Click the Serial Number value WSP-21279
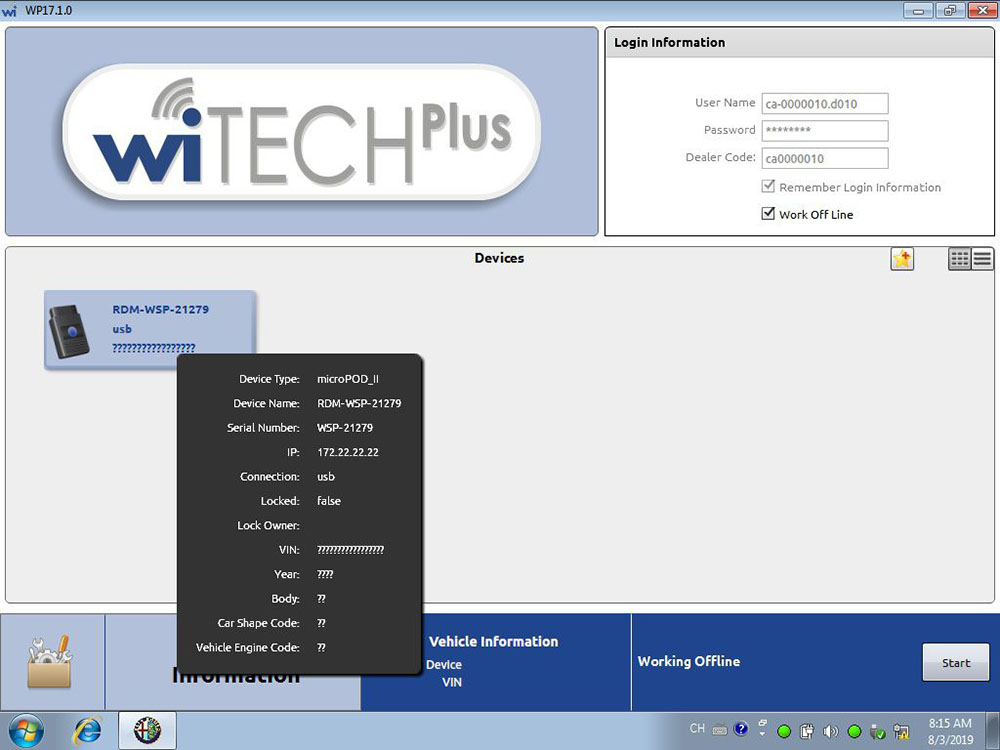Image resolution: width=1000 pixels, height=750 pixels. pos(344,428)
